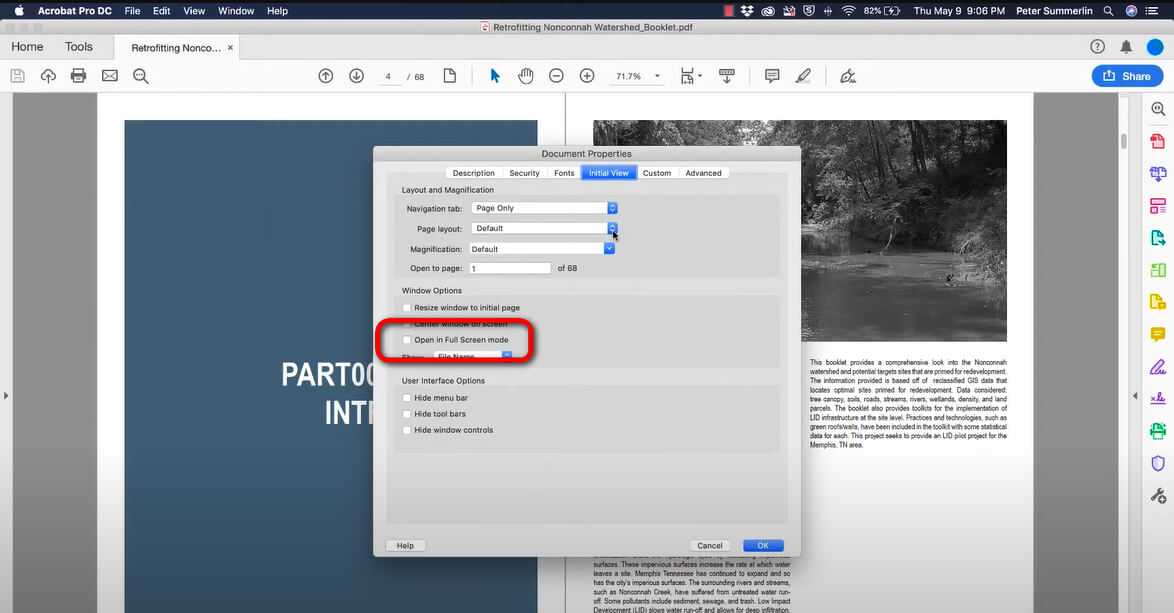The image size is (1174, 613).
Task: Select the Selection arrow tool
Action: tap(495, 75)
